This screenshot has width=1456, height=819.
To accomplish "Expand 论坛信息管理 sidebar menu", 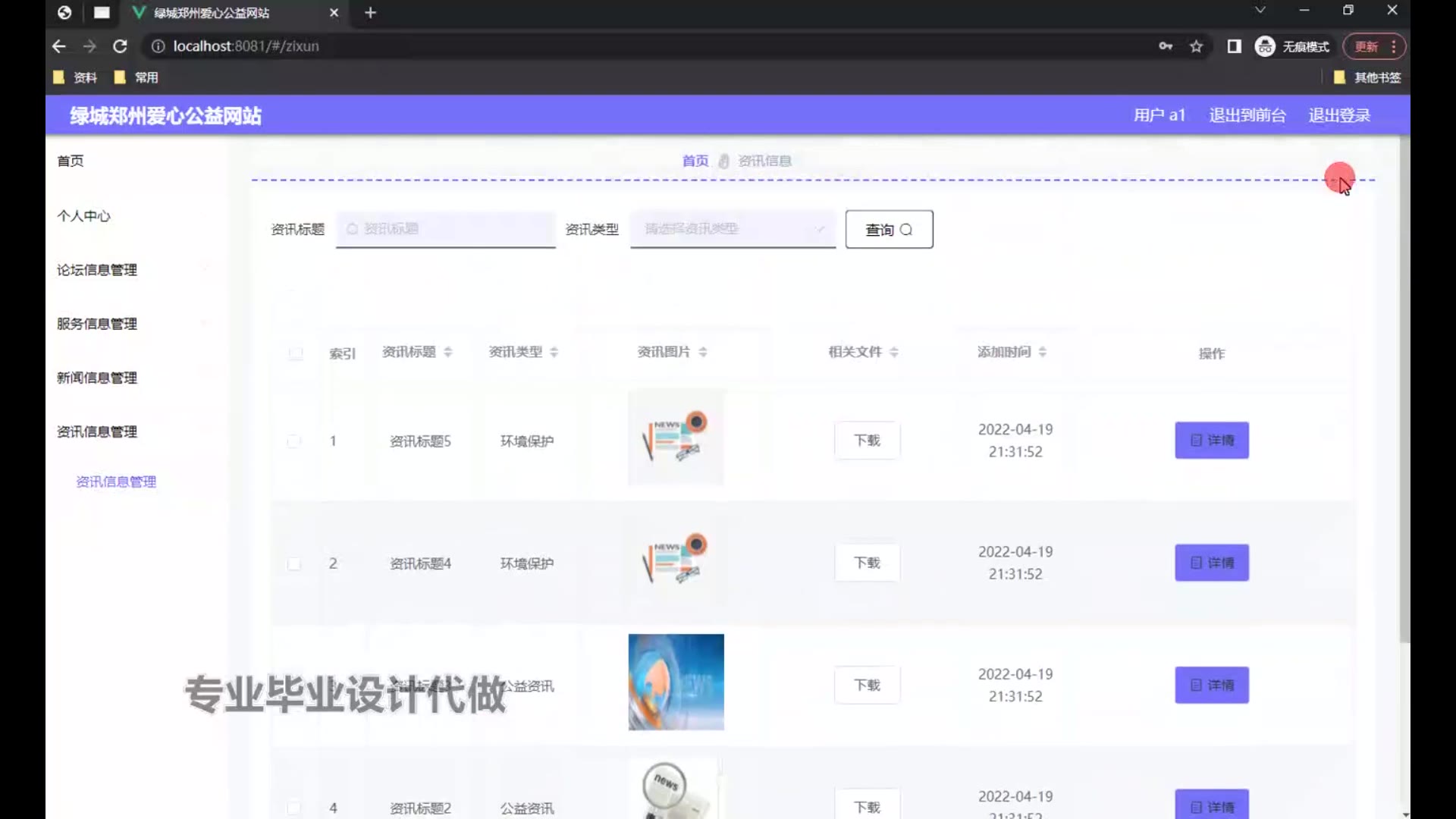I will click(97, 270).
